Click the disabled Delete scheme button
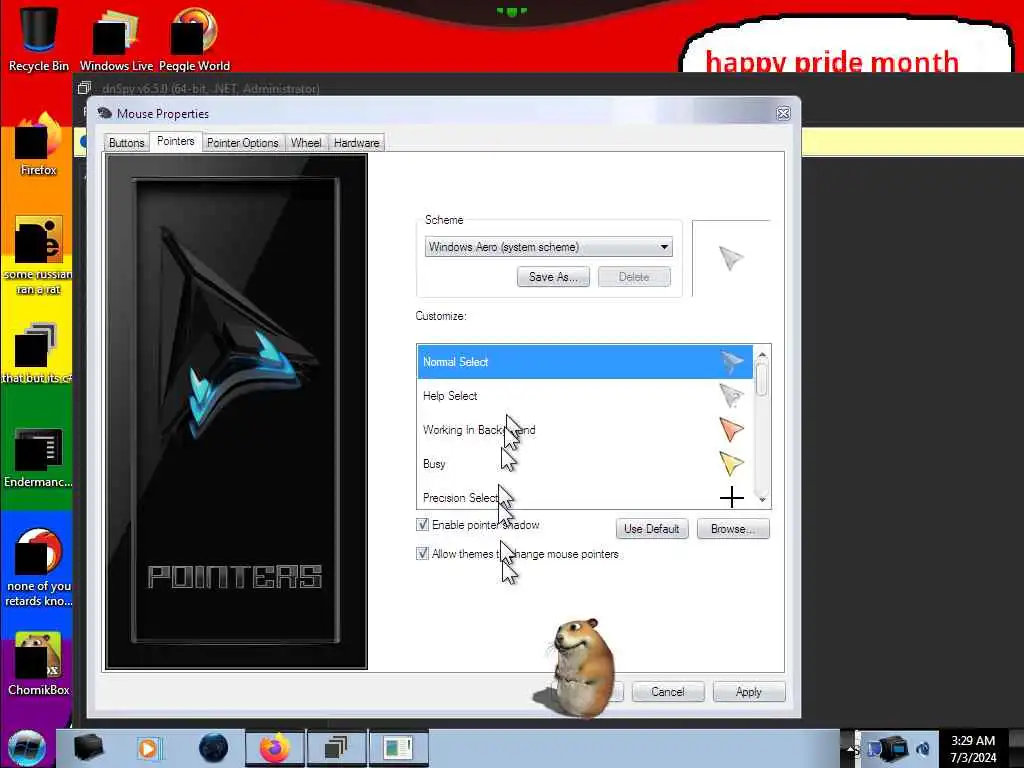 [634, 277]
